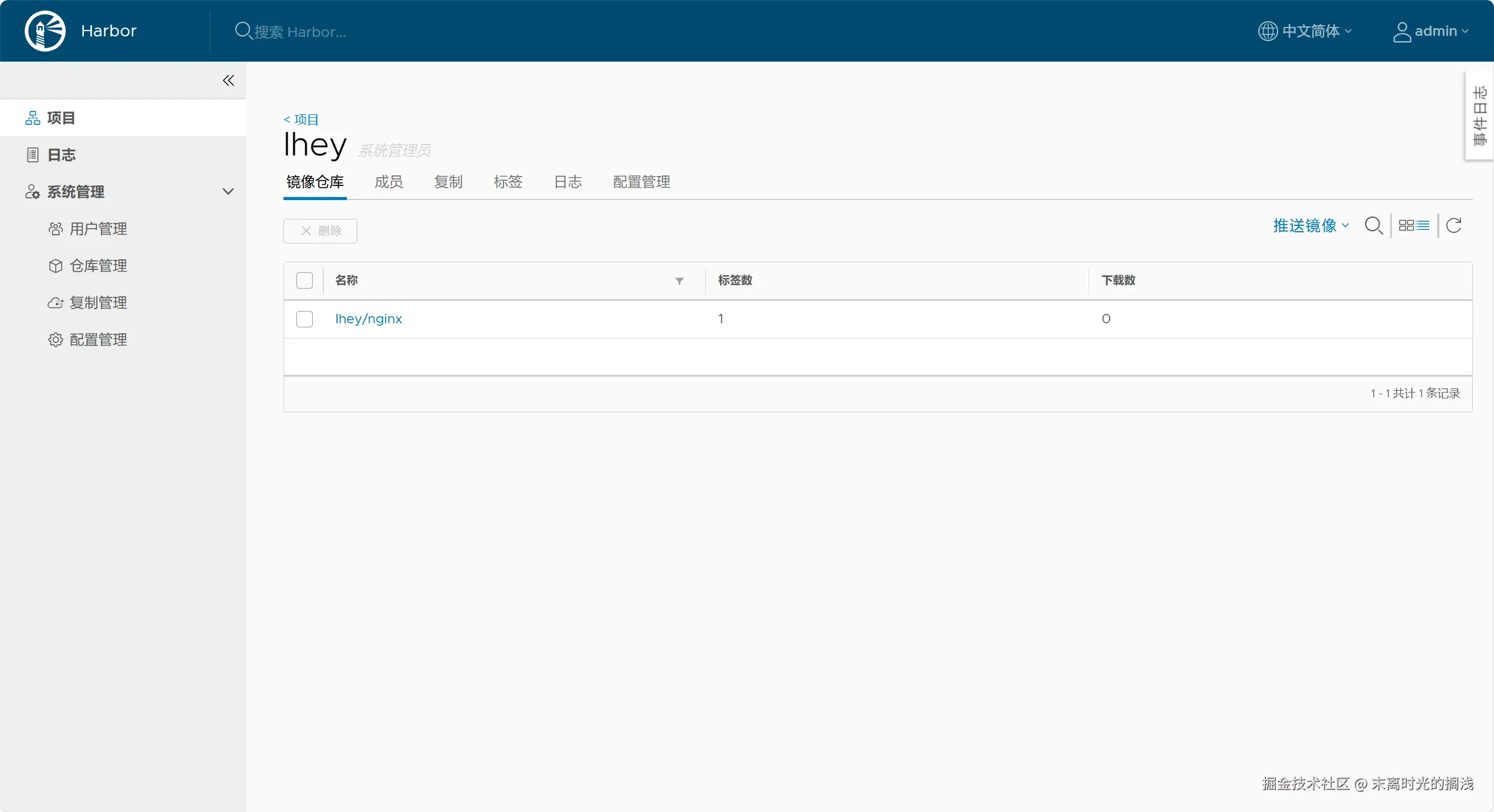Viewport: 1494px width, 812px height.
Task: Go back via < 项目 link
Action: pyautogui.click(x=301, y=120)
